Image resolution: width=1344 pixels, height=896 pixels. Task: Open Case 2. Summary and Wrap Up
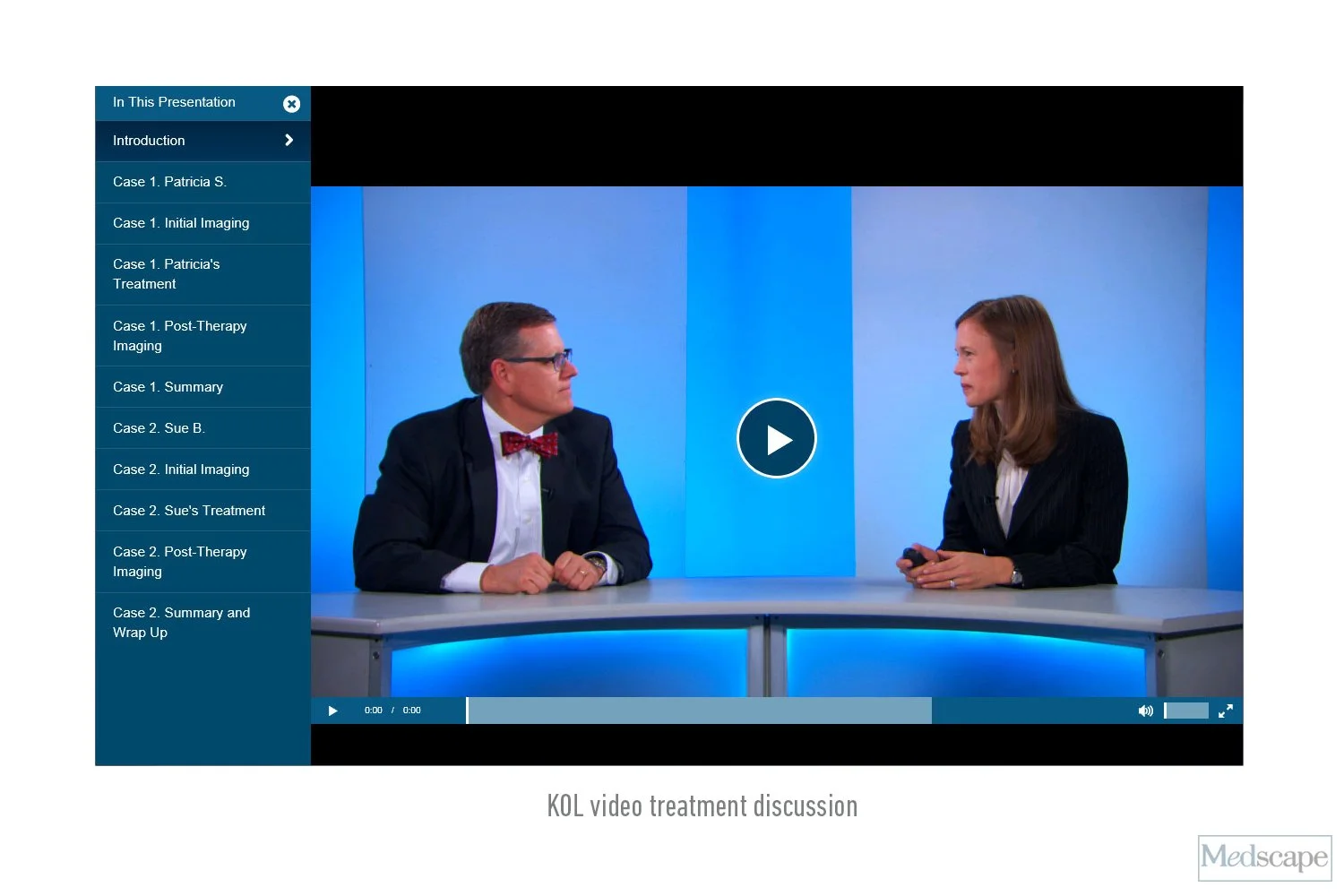click(202, 623)
